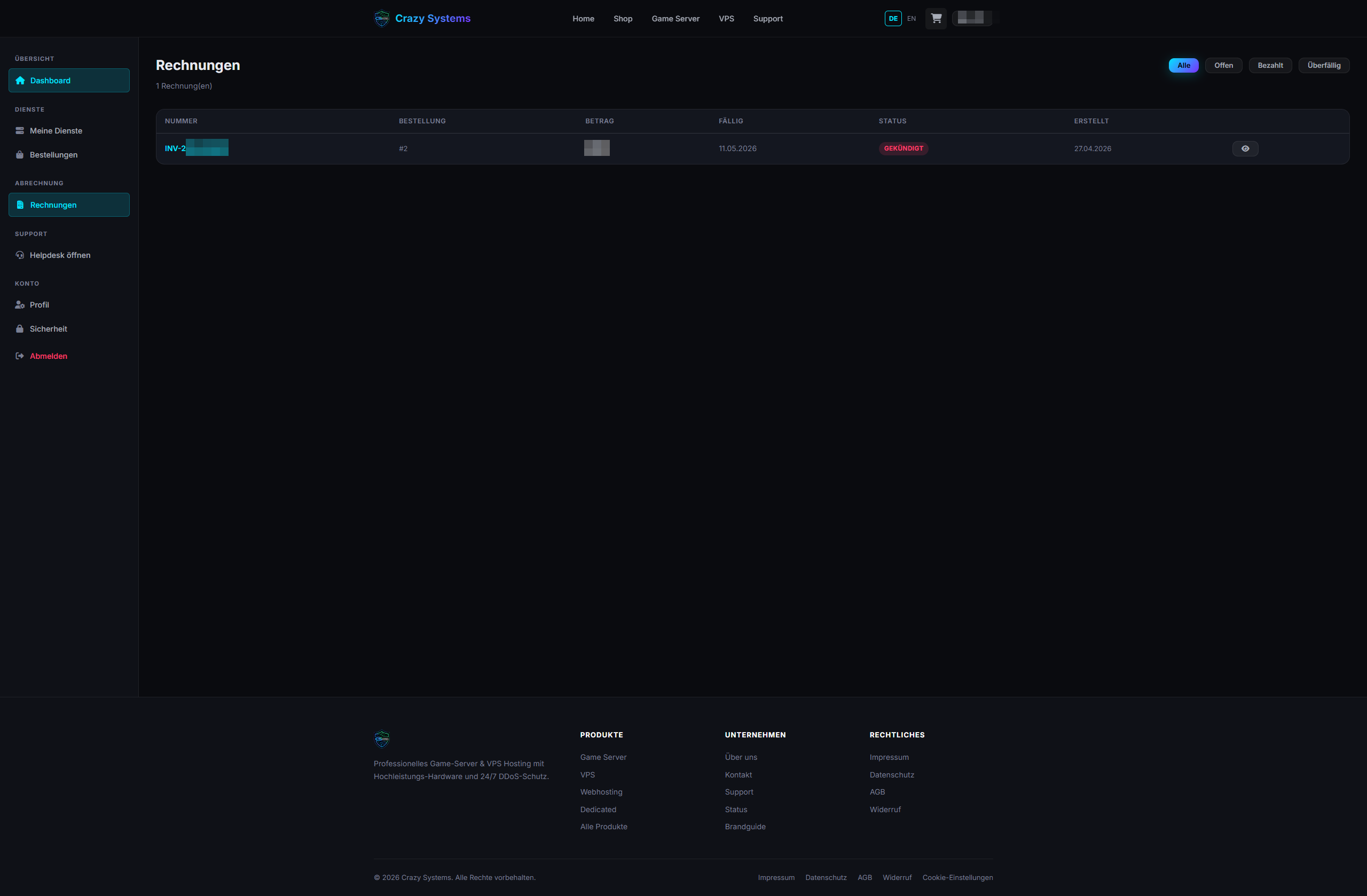Viewport: 1367px width, 896px height.
Task: Click created date 27.04.2026
Action: click(x=1092, y=149)
